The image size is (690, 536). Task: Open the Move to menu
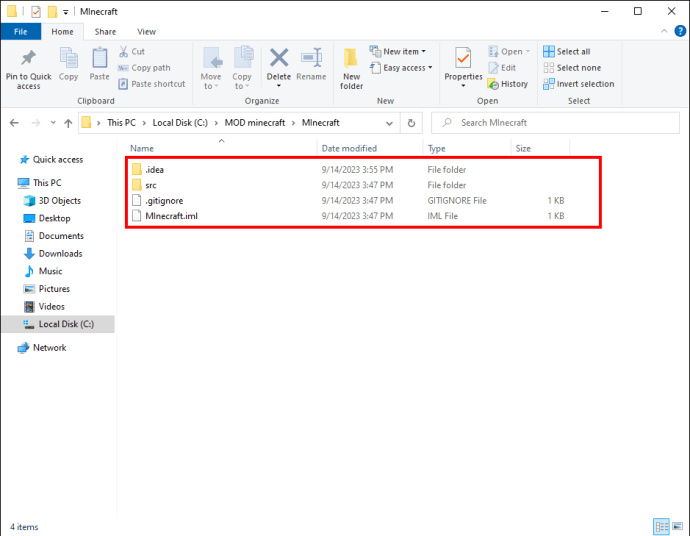211,68
